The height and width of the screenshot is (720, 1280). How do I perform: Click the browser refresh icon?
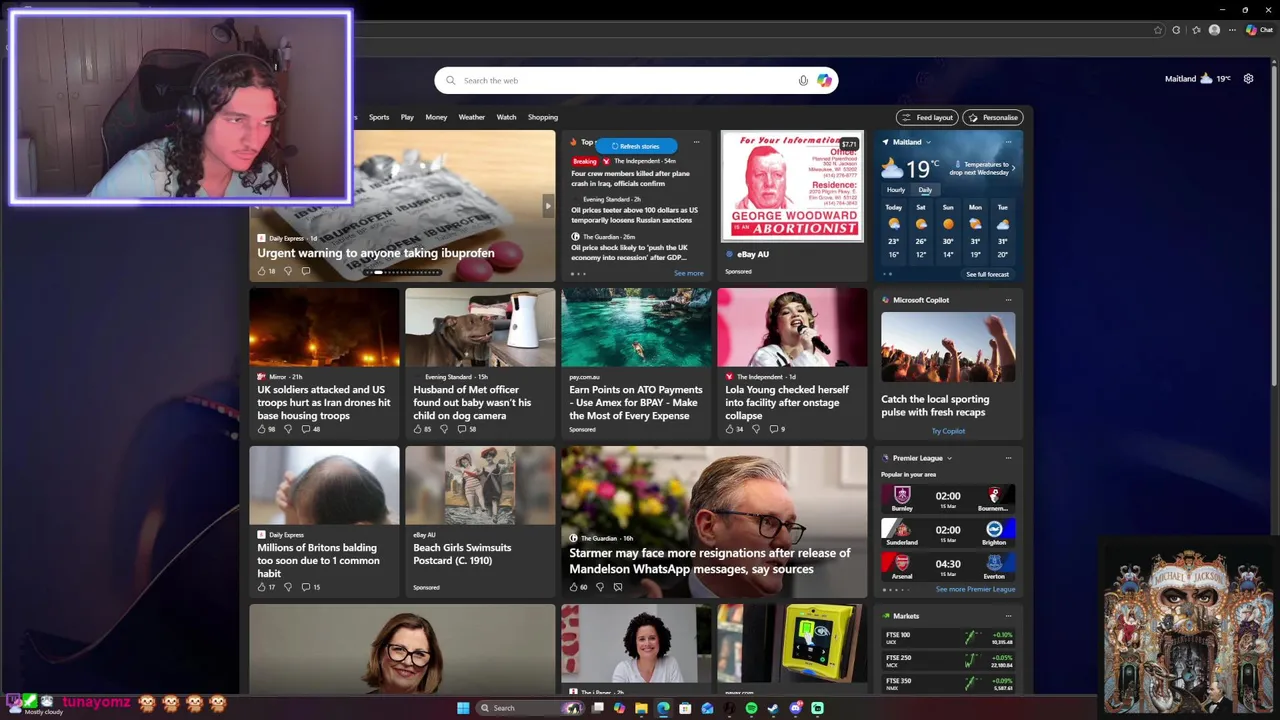(x=1176, y=30)
